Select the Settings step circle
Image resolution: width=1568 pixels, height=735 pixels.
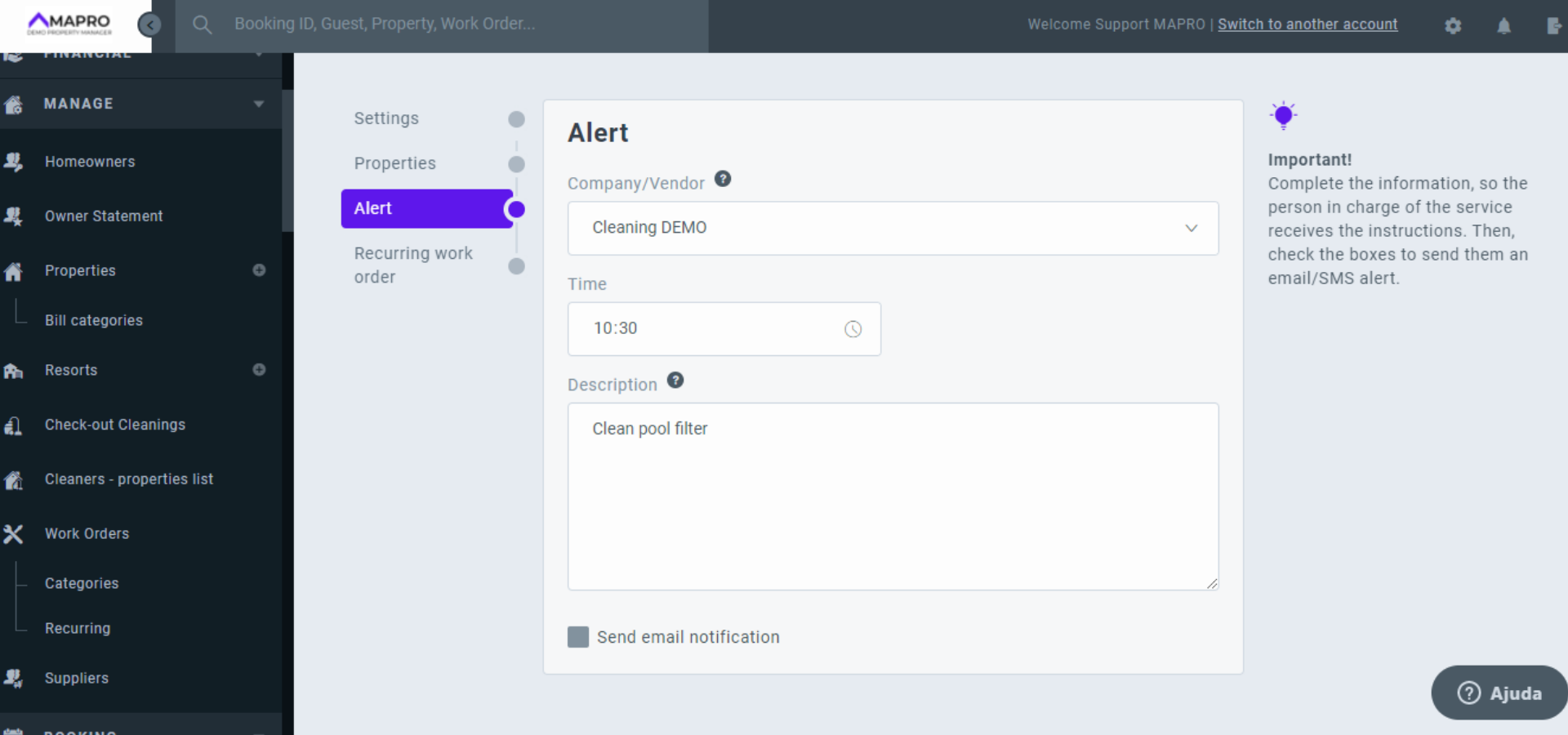[x=516, y=119]
